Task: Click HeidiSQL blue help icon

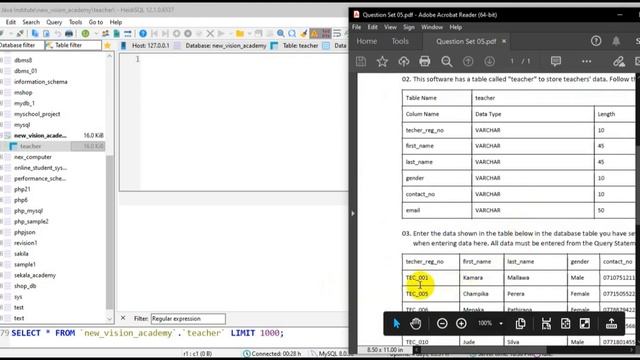Action: click(x=143, y=33)
